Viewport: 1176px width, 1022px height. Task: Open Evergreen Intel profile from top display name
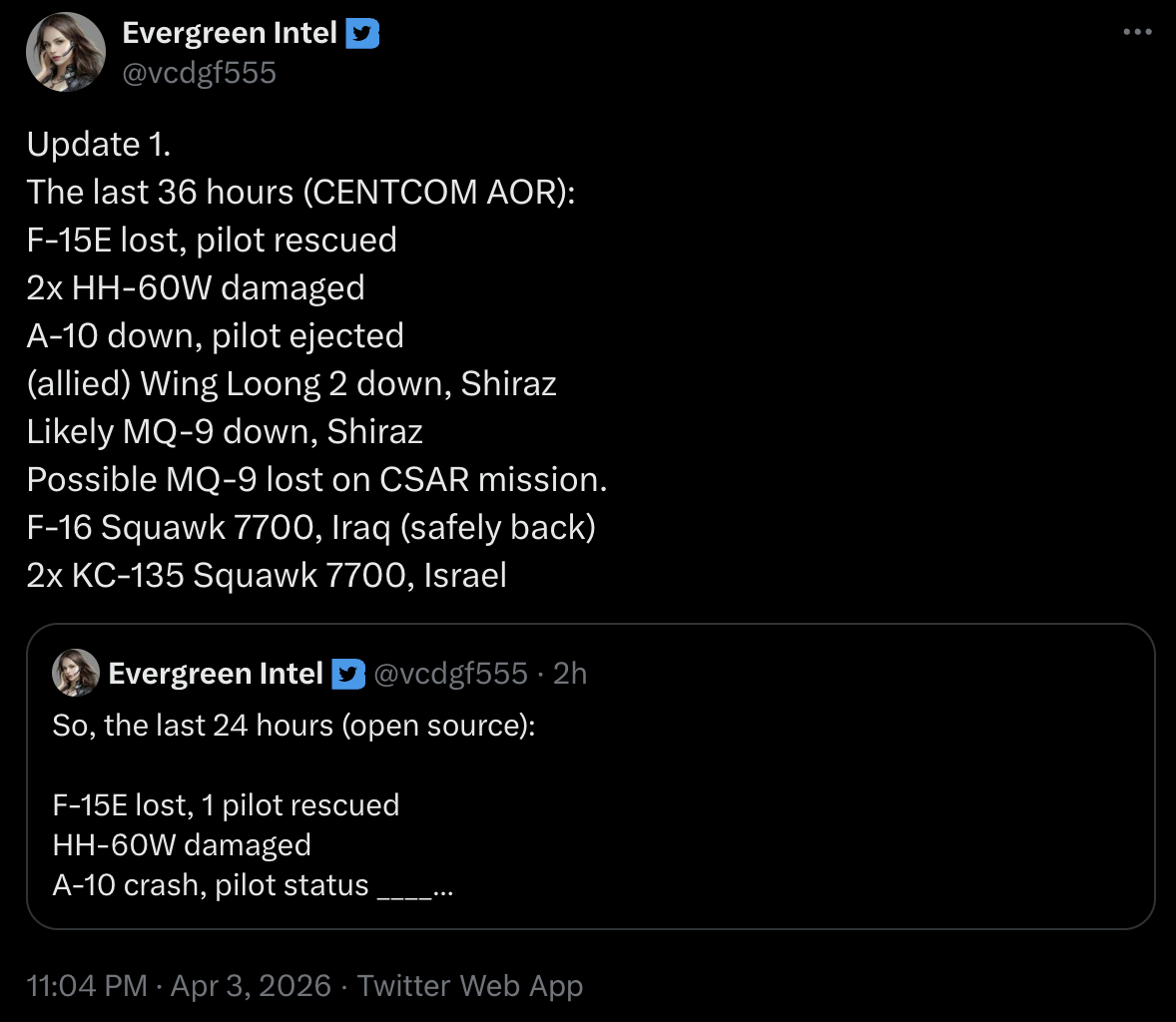(x=230, y=33)
